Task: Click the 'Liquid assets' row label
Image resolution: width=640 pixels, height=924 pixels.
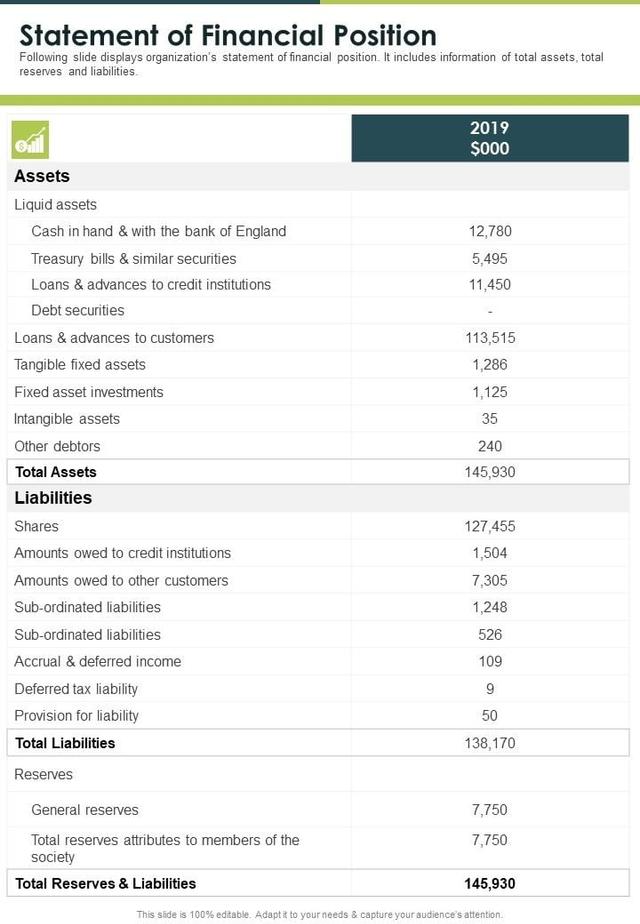Action: pyautogui.click(x=56, y=205)
